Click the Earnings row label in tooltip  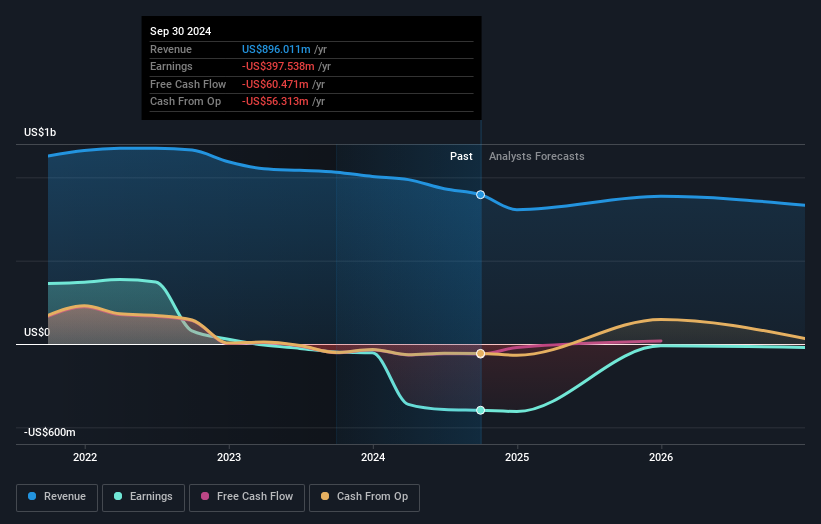tap(171, 66)
